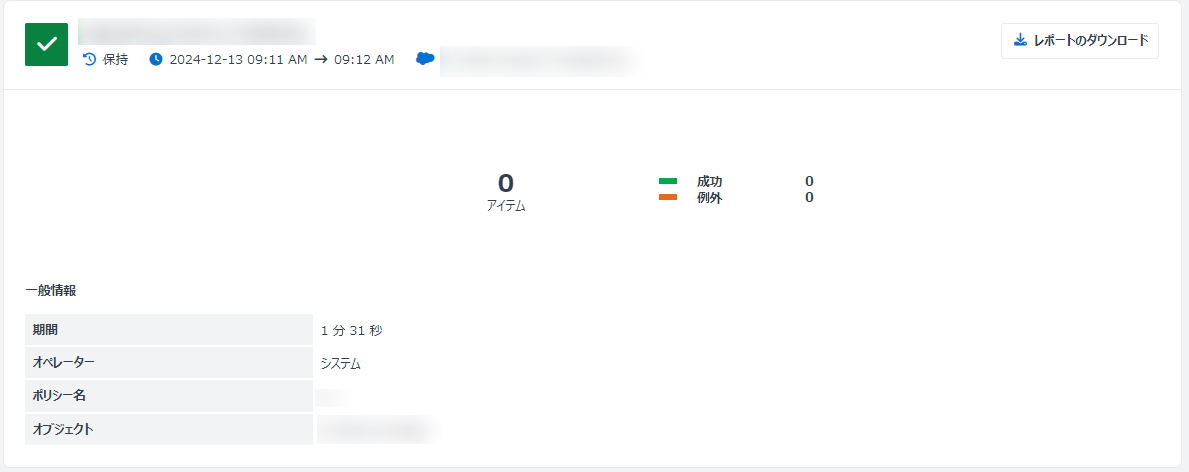Viewport: 1189px width, 472px height.
Task: Download the report via レポートのダウンロード
Action: [1080, 40]
